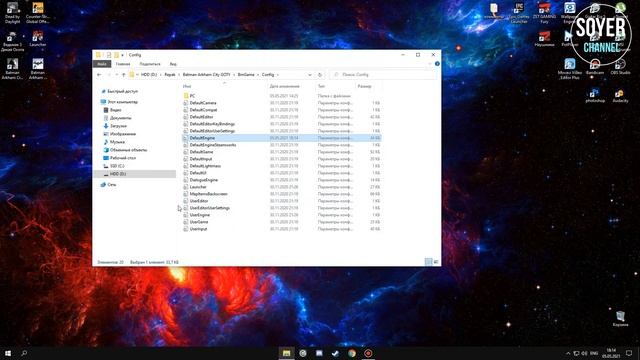Select the PC folder in file list
The height and width of the screenshot is (360, 640).
coord(192,96)
